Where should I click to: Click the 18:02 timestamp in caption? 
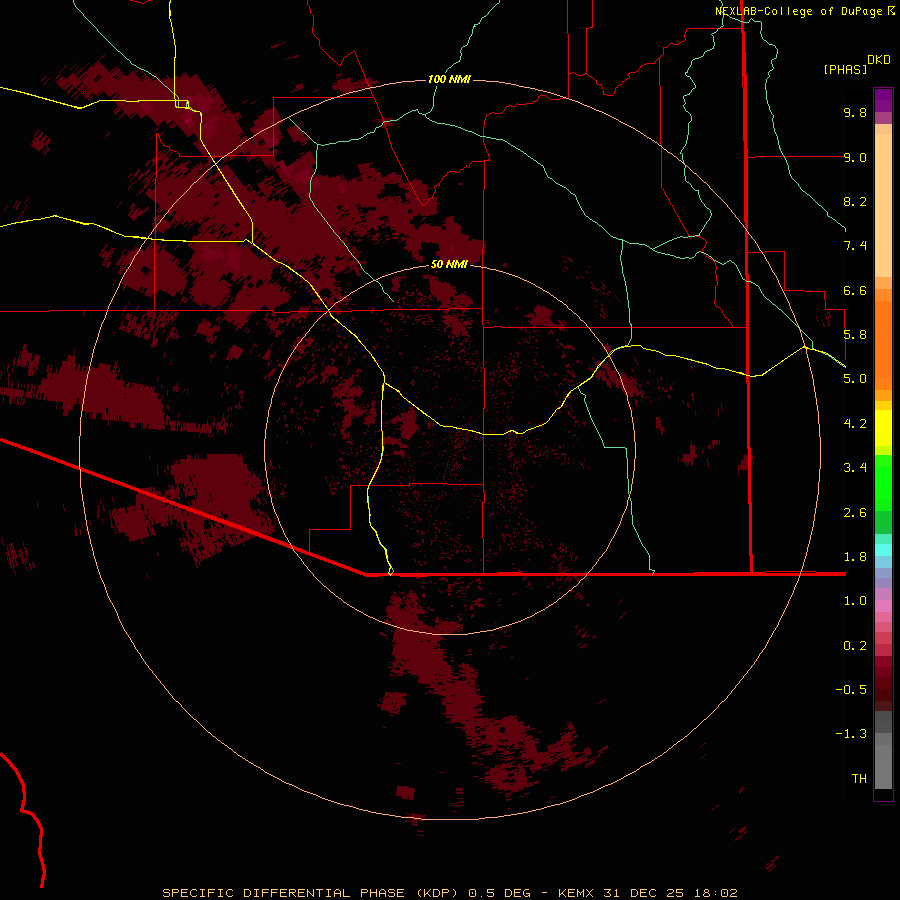tap(715, 893)
